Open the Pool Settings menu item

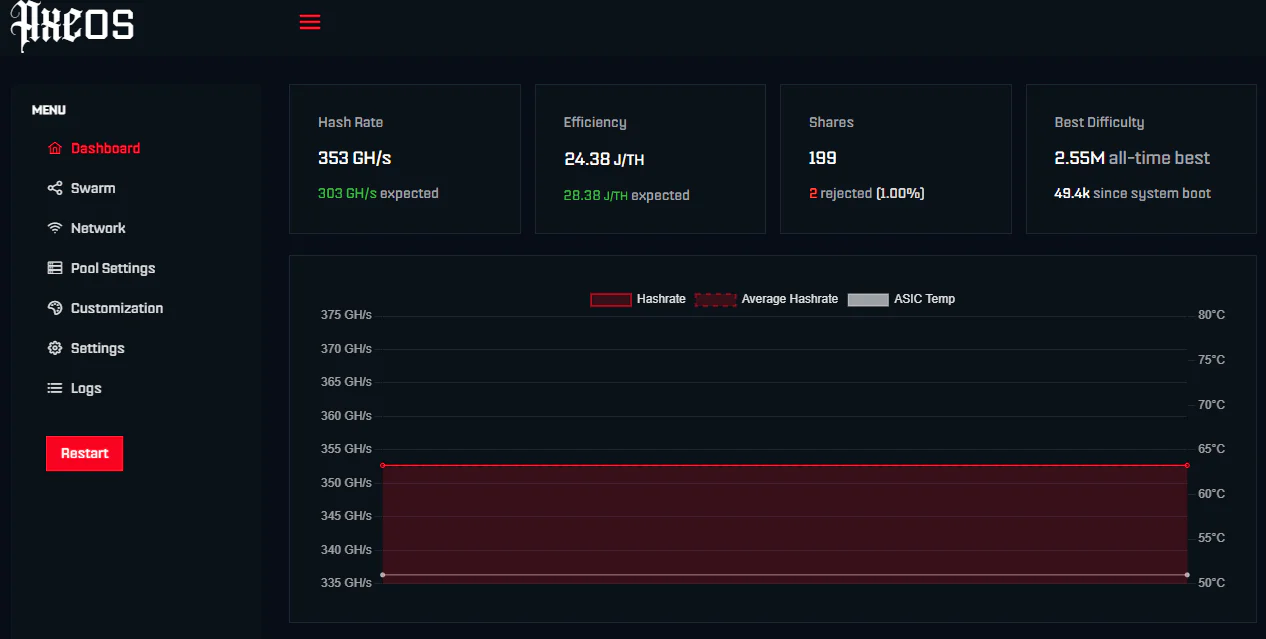coord(113,268)
